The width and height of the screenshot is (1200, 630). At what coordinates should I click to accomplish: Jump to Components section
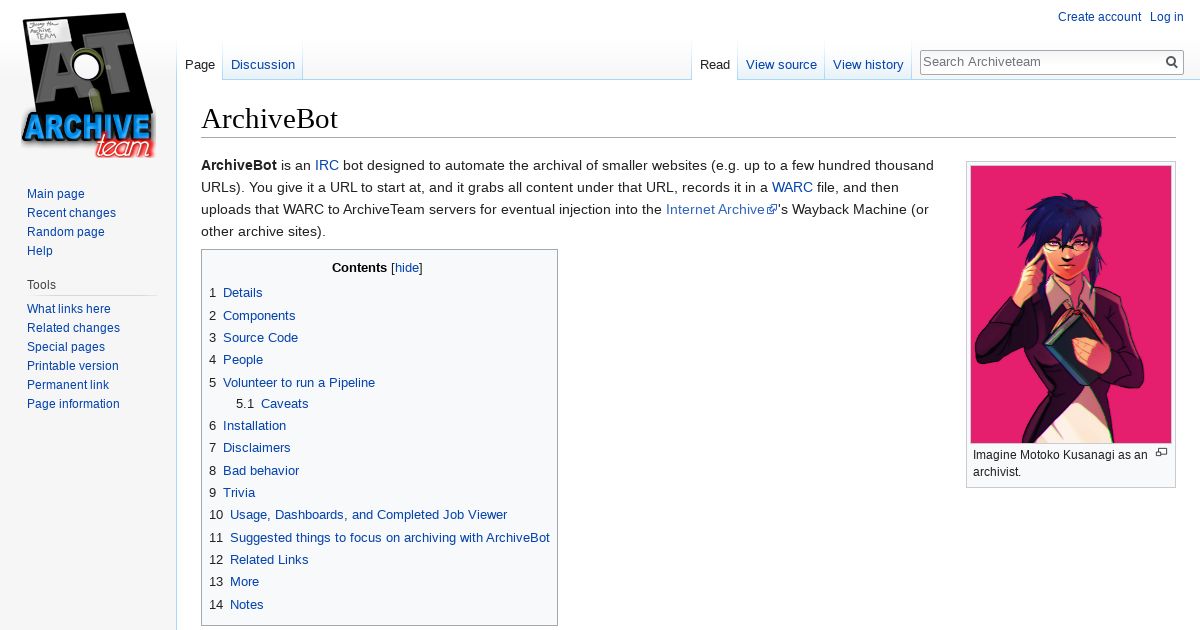pos(259,316)
